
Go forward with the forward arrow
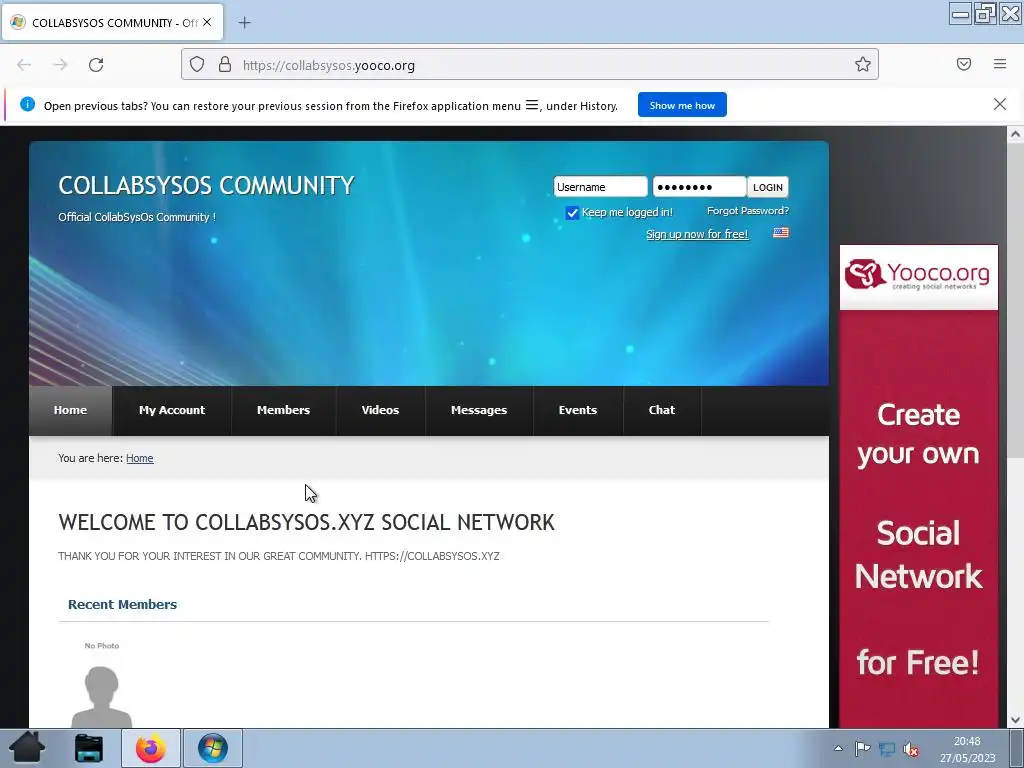pyautogui.click(x=60, y=65)
